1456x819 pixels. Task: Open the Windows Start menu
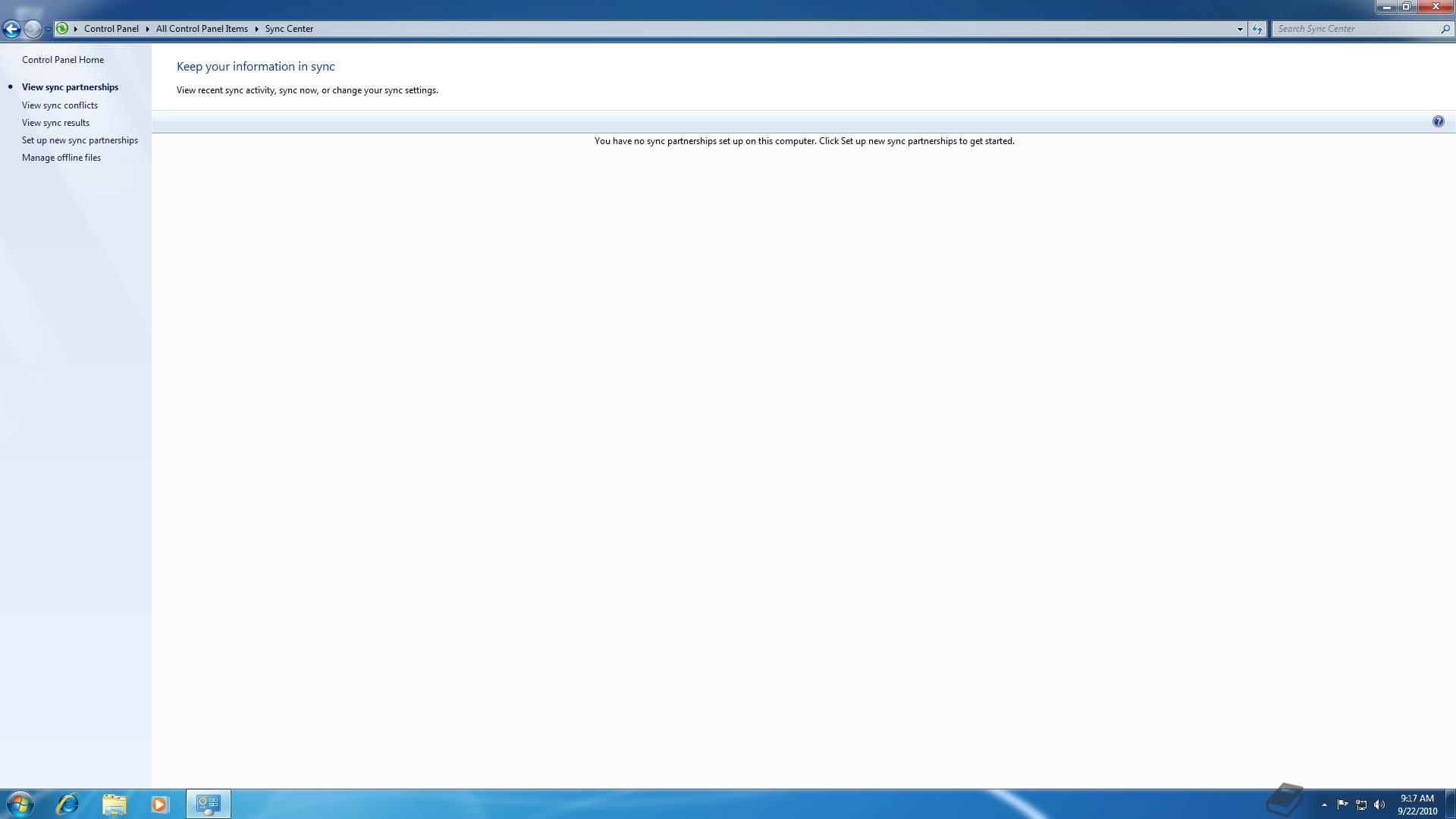20,804
